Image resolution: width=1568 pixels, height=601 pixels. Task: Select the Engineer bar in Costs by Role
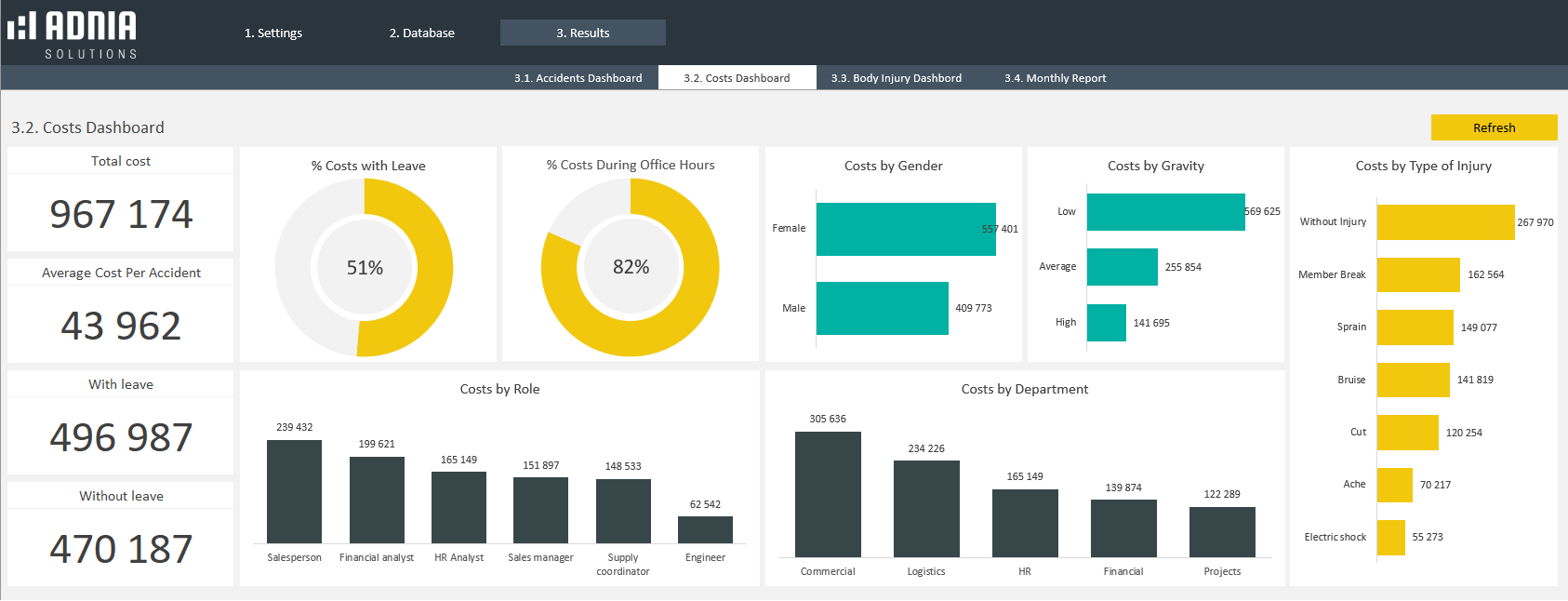[x=705, y=529]
